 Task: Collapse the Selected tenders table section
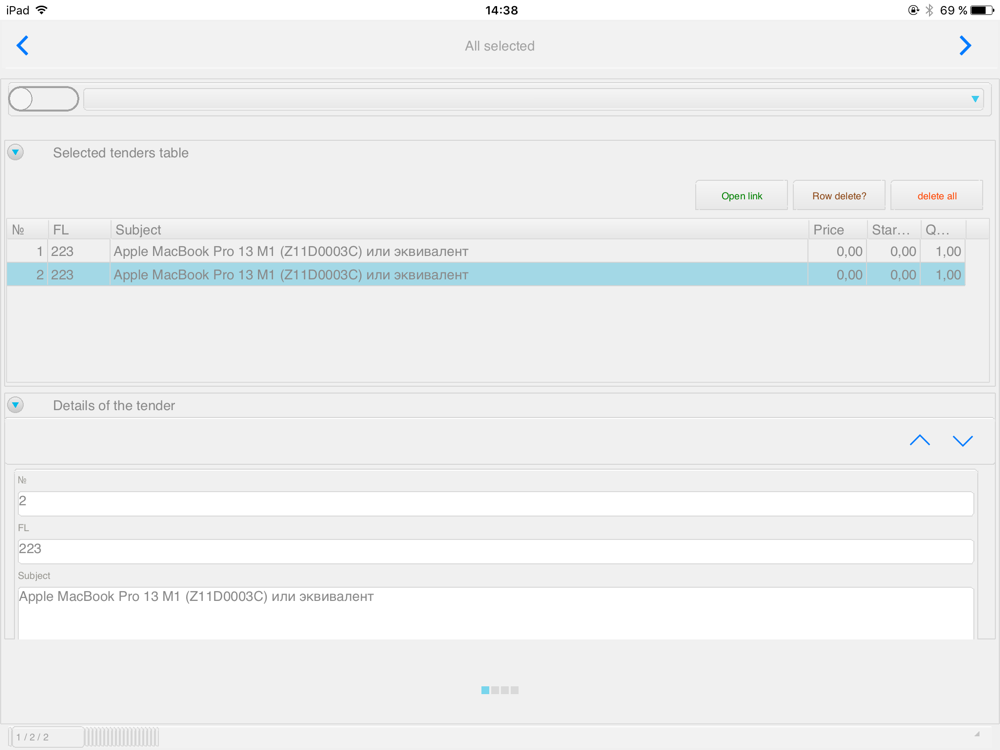tap(16, 152)
